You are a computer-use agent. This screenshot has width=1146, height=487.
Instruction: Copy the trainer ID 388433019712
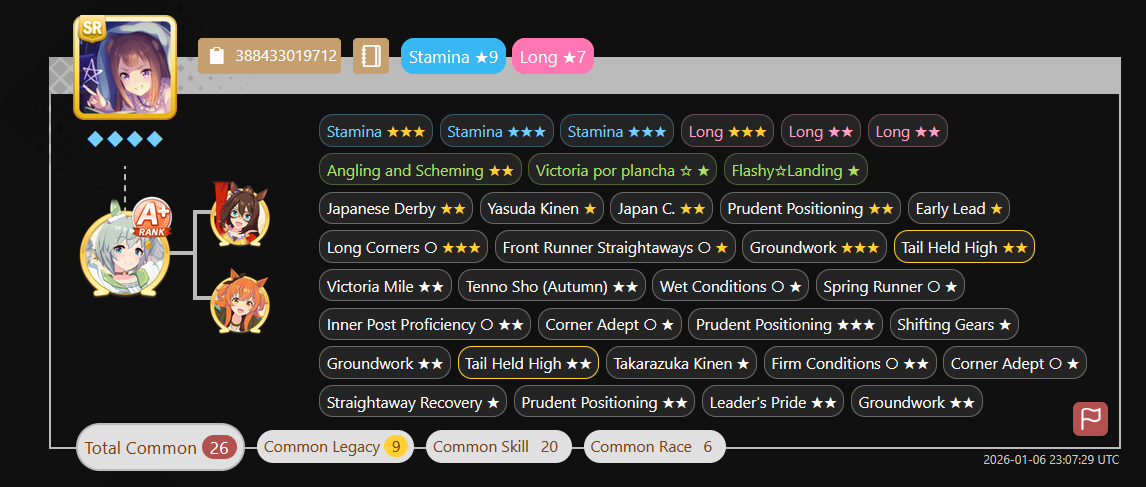pyautogui.click(x=269, y=56)
